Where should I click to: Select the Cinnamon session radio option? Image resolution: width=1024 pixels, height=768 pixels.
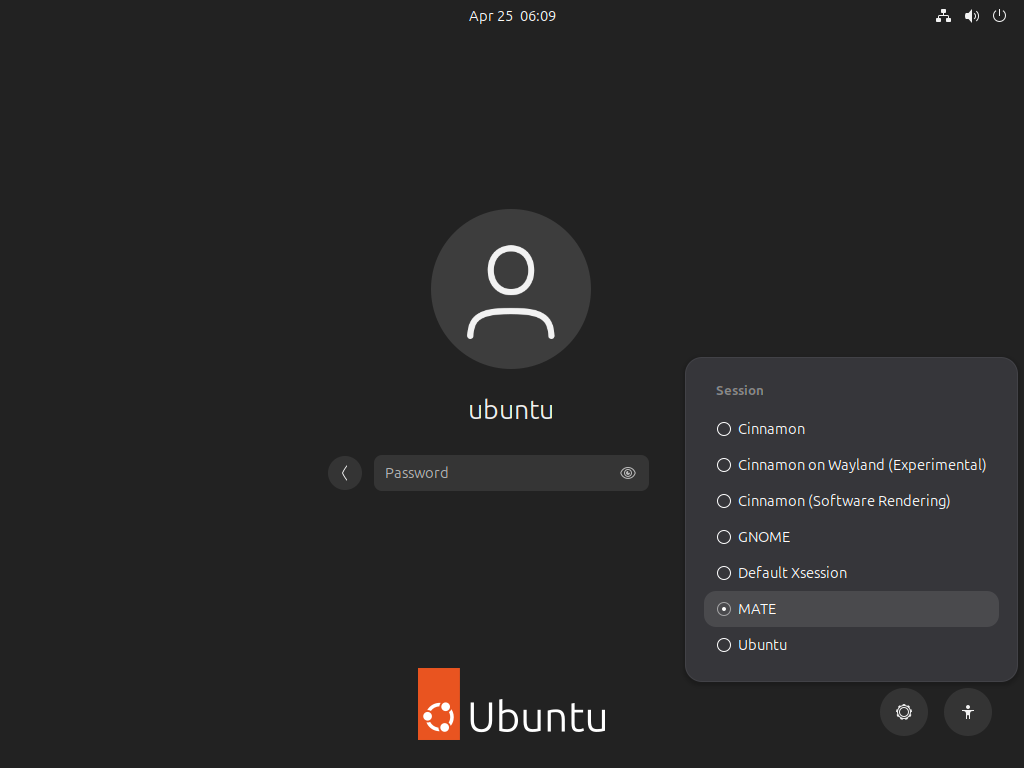point(724,429)
